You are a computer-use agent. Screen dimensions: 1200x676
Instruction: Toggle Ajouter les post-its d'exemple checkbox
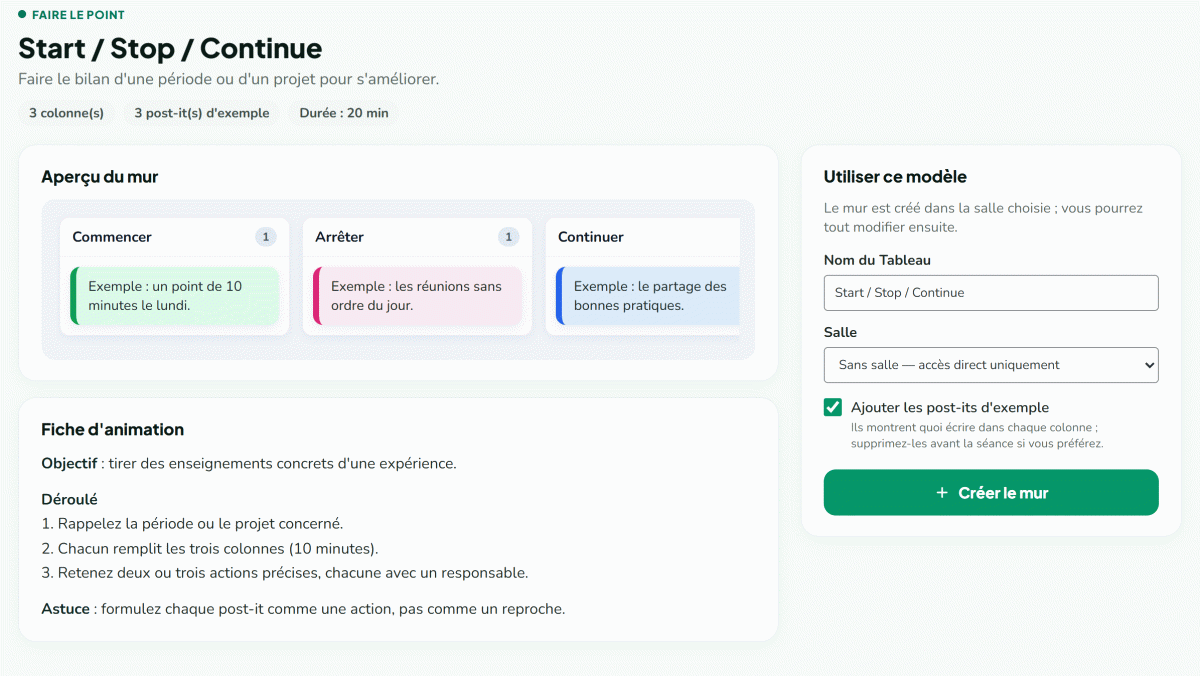tap(833, 408)
